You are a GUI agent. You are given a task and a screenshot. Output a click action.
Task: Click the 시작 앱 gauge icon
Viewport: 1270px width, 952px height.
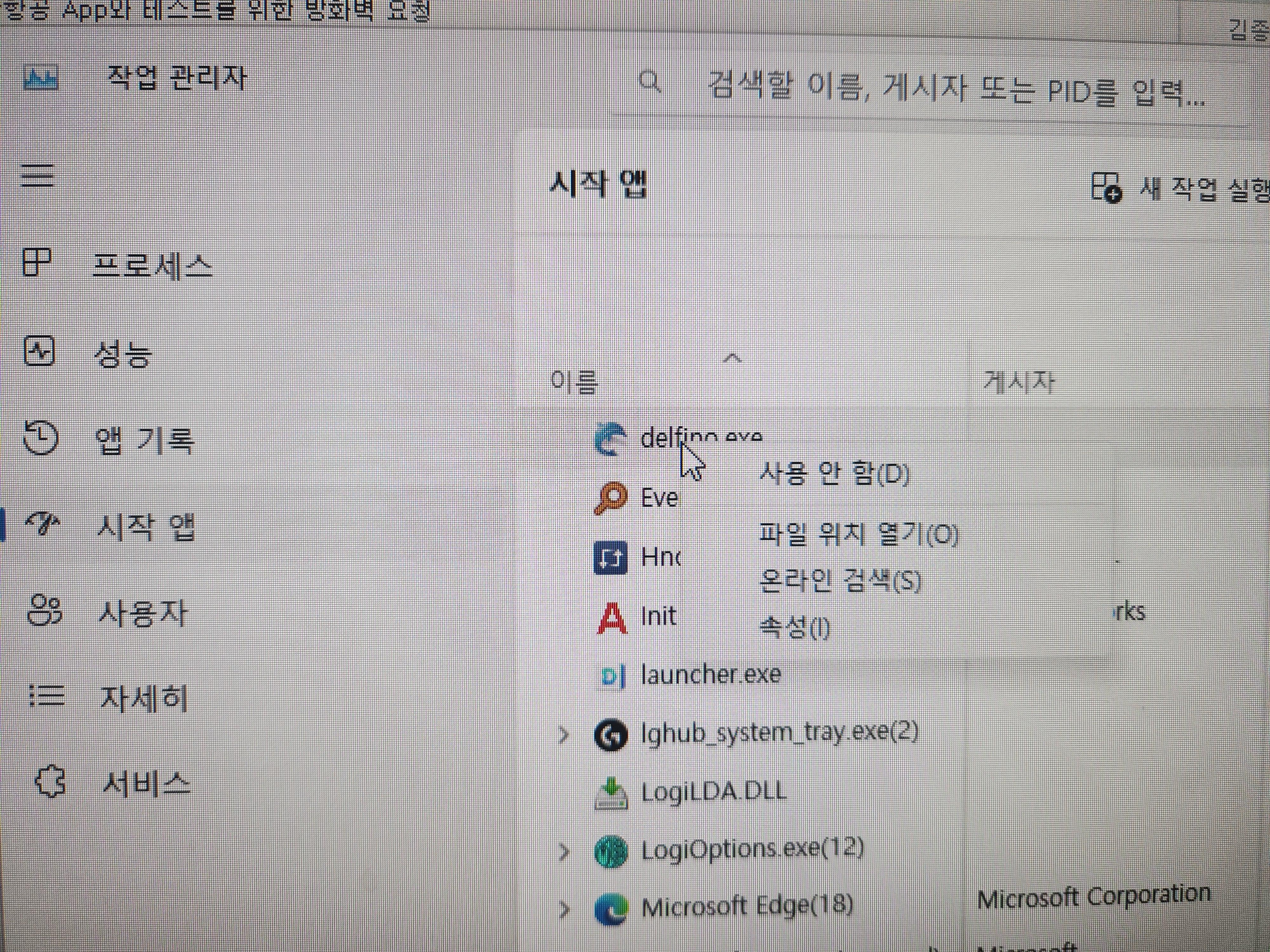(42, 524)
